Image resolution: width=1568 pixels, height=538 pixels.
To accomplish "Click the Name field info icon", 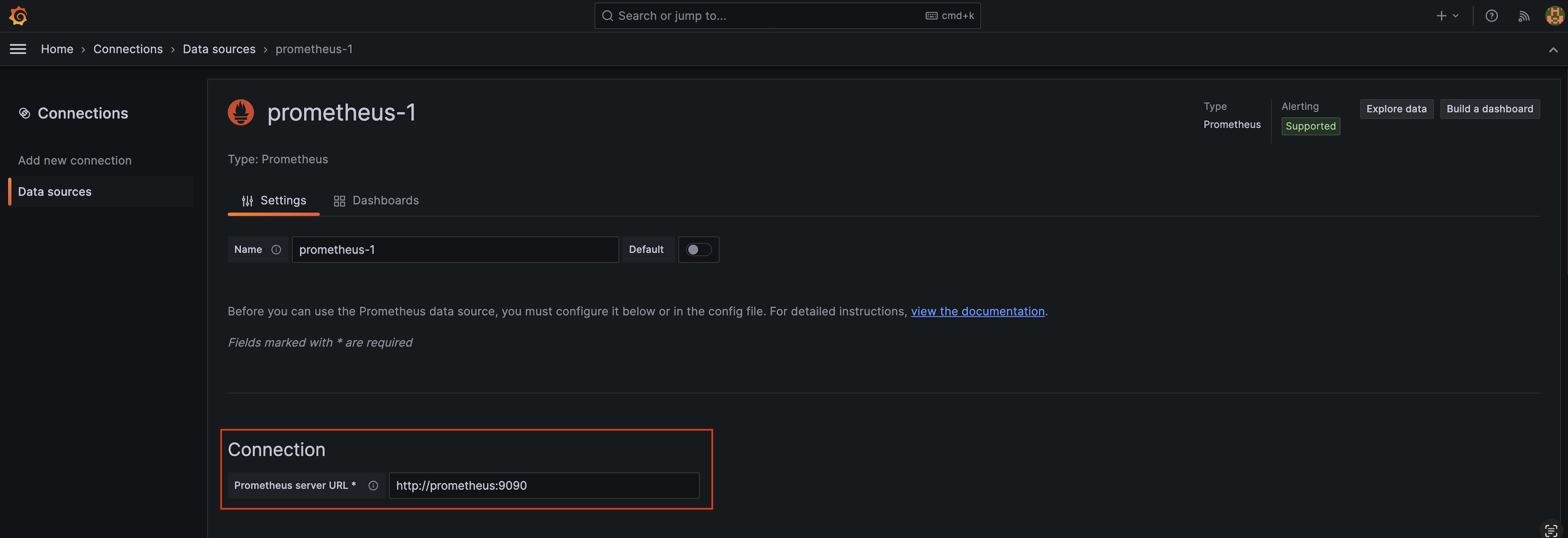I will coord(276,249).
